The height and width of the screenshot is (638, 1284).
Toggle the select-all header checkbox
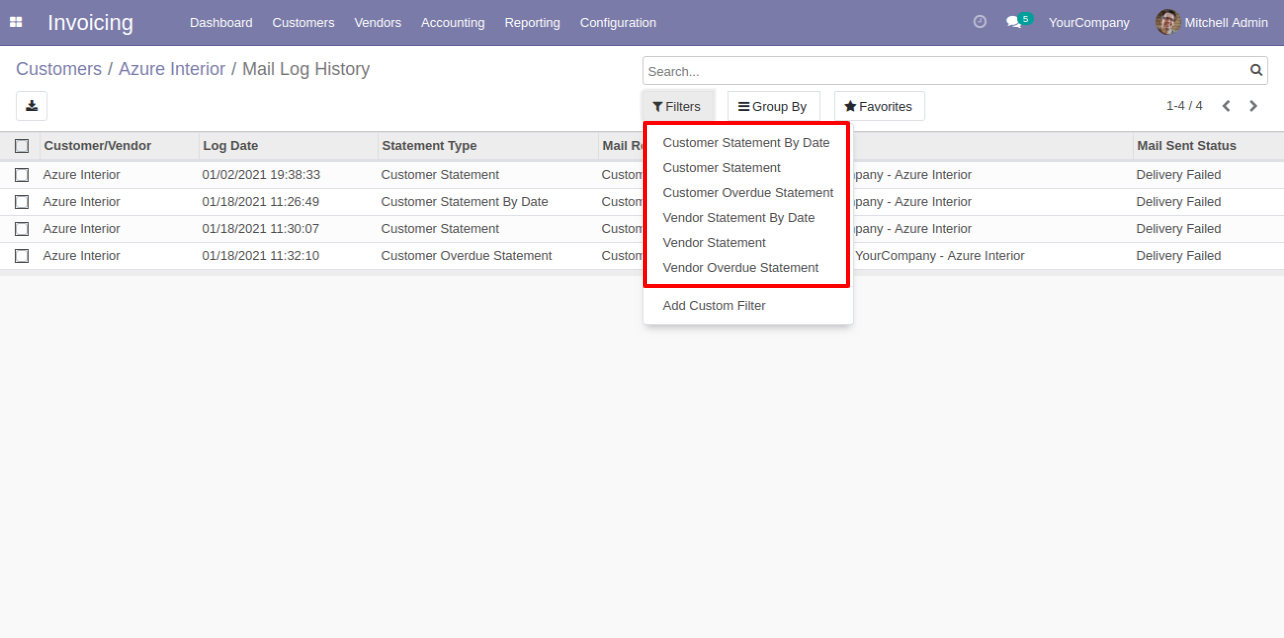(22, 146)
